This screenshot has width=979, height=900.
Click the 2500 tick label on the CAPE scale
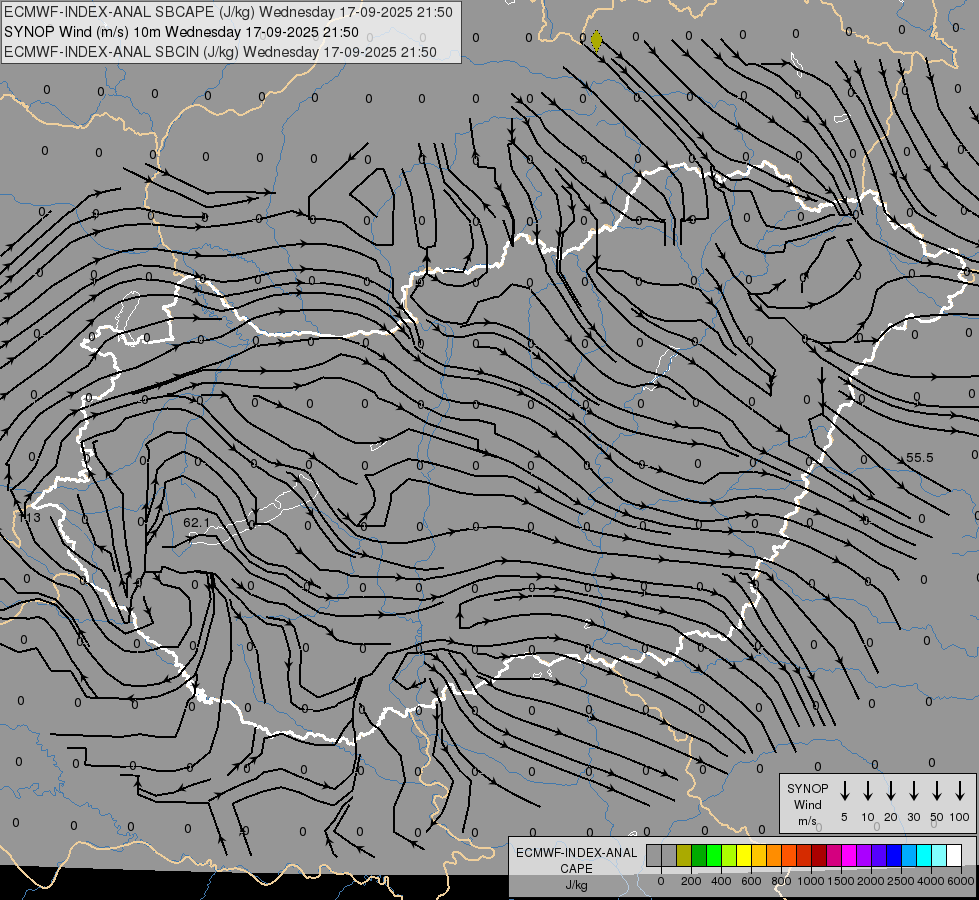901,881
